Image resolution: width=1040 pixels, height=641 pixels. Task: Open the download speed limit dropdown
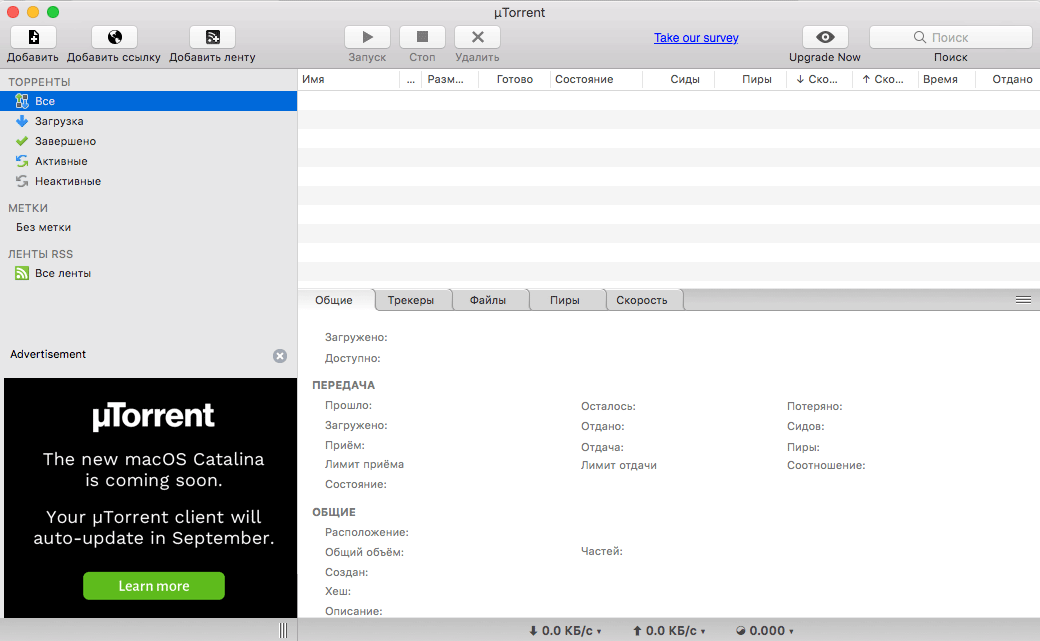tap(565, 630)
